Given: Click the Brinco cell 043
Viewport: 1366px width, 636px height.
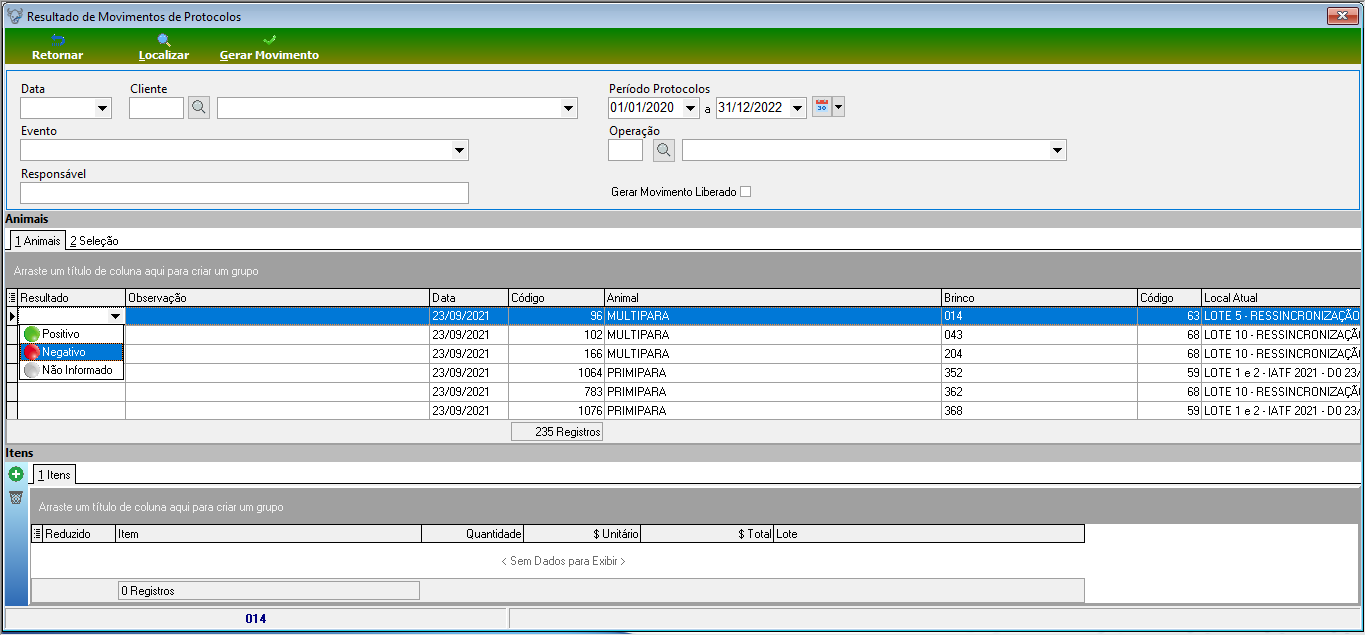Looking at the screenshot, I should click(x=1039, y=335).
